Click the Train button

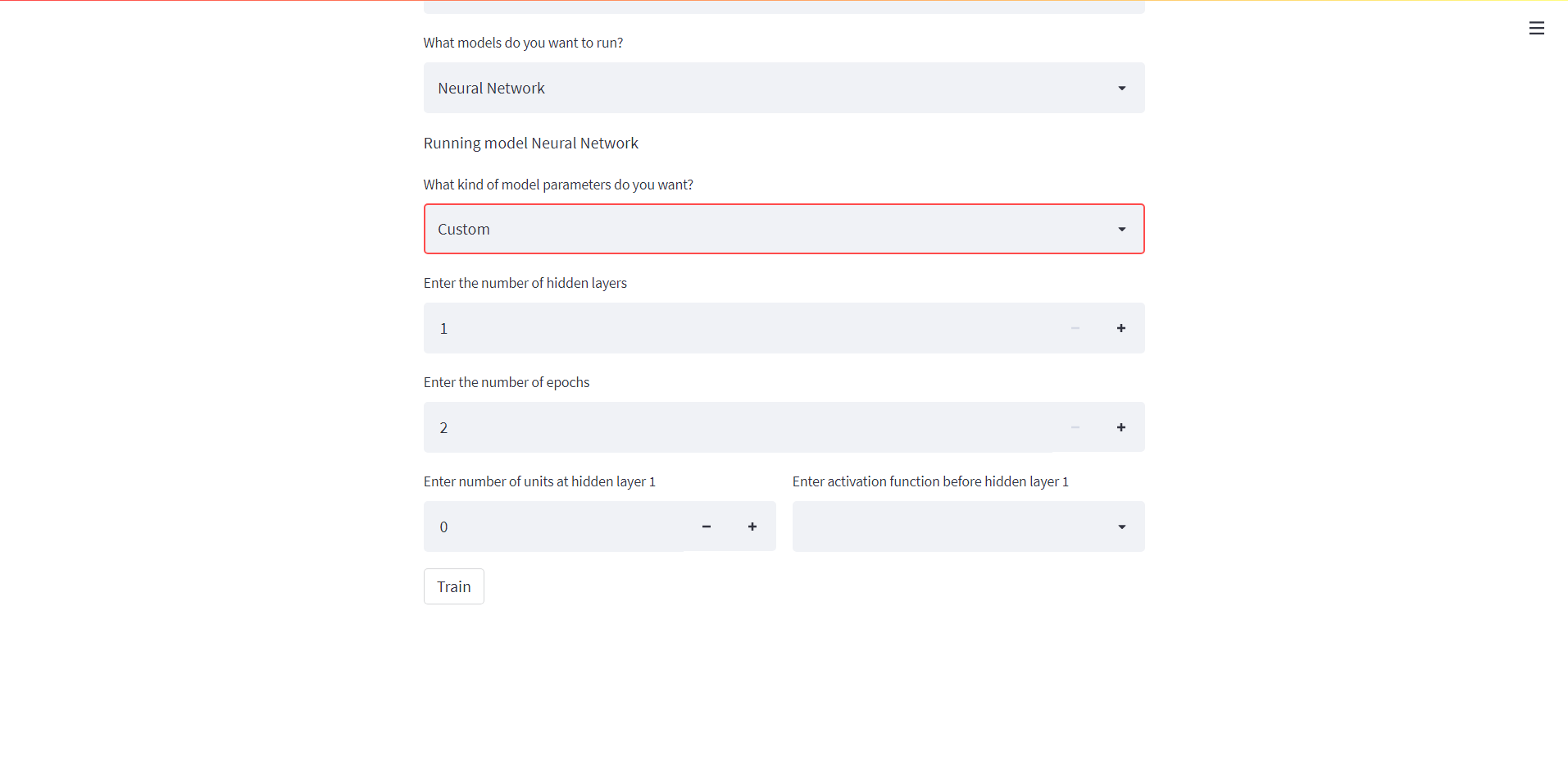453,586
